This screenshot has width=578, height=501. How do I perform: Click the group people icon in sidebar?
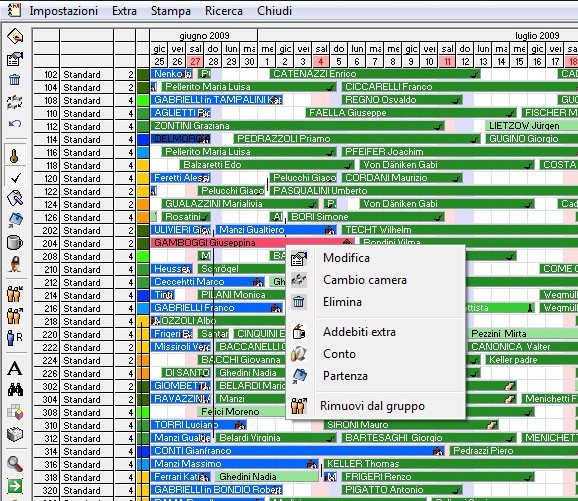point(15,294)
